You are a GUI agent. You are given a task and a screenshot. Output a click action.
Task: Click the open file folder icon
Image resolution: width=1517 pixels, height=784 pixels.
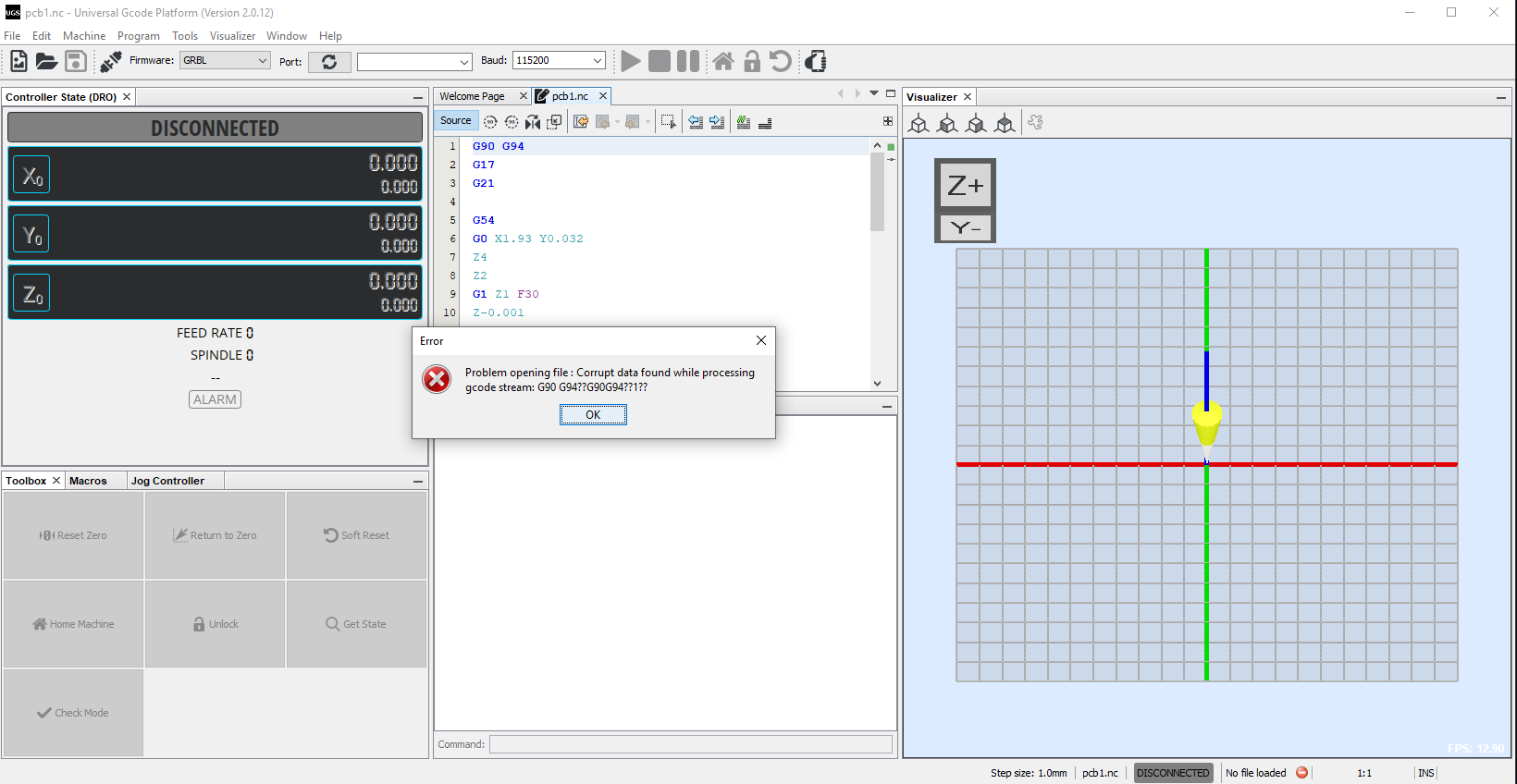(x=46, y=62)
